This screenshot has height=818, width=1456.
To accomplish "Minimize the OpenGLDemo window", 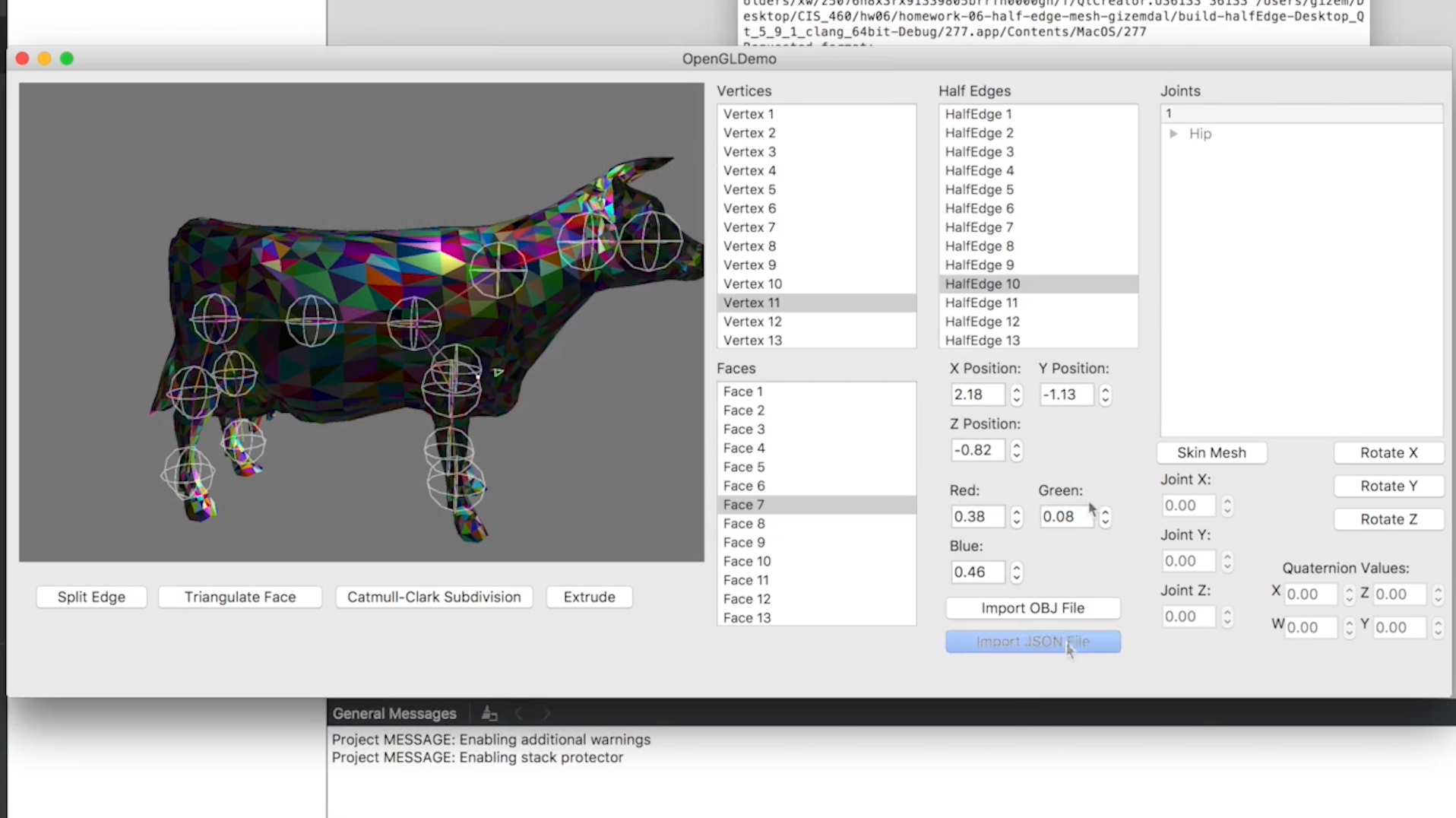I will 44,59.
